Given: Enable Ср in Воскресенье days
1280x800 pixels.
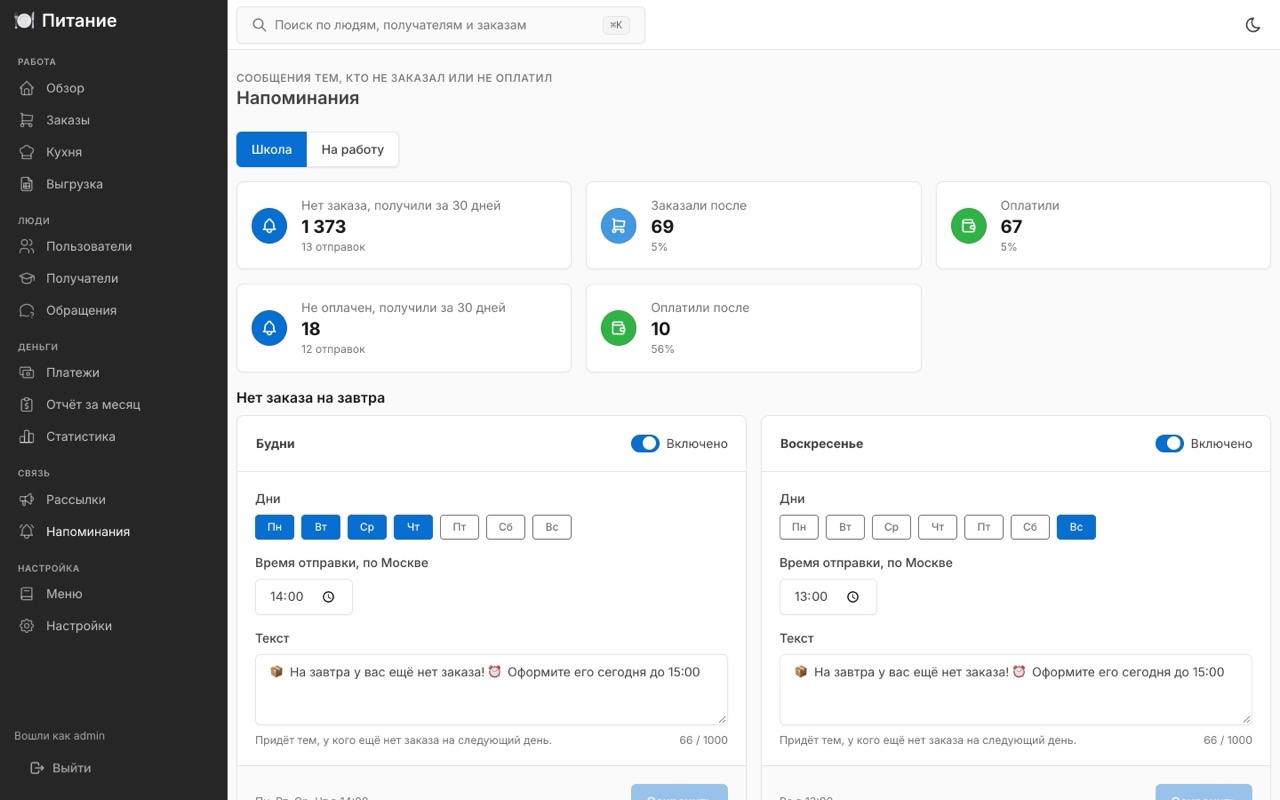Looking at the screenshot, I should 891,527.
